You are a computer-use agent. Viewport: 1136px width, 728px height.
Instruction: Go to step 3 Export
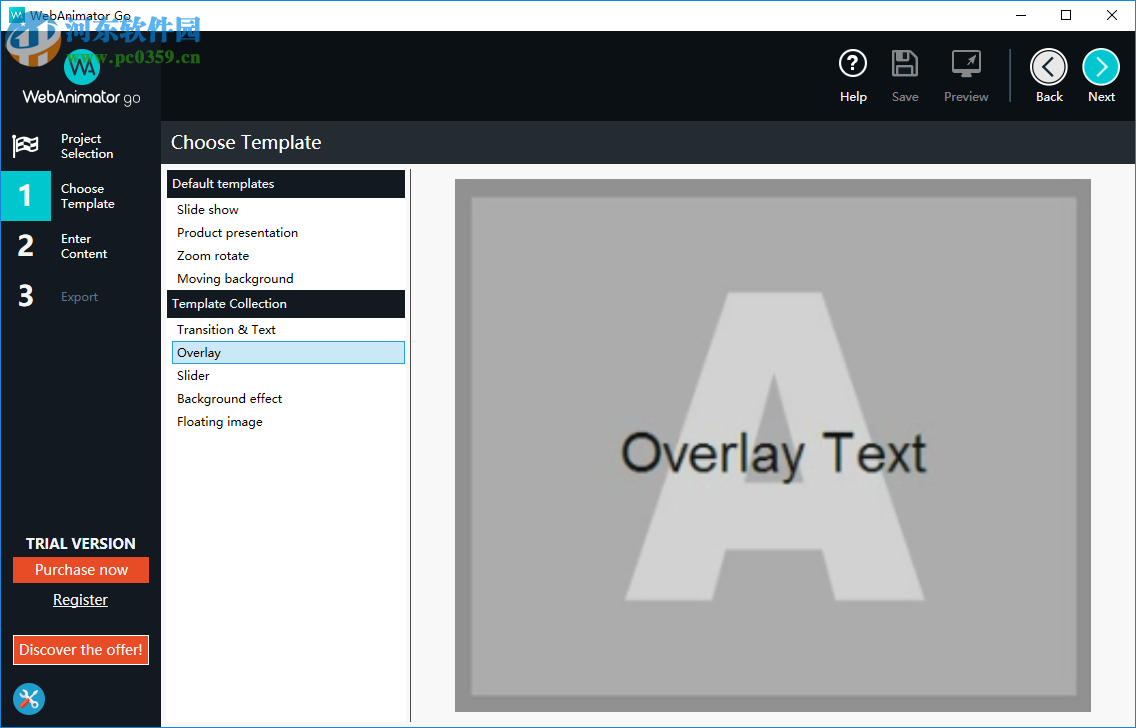pos(80,296)
